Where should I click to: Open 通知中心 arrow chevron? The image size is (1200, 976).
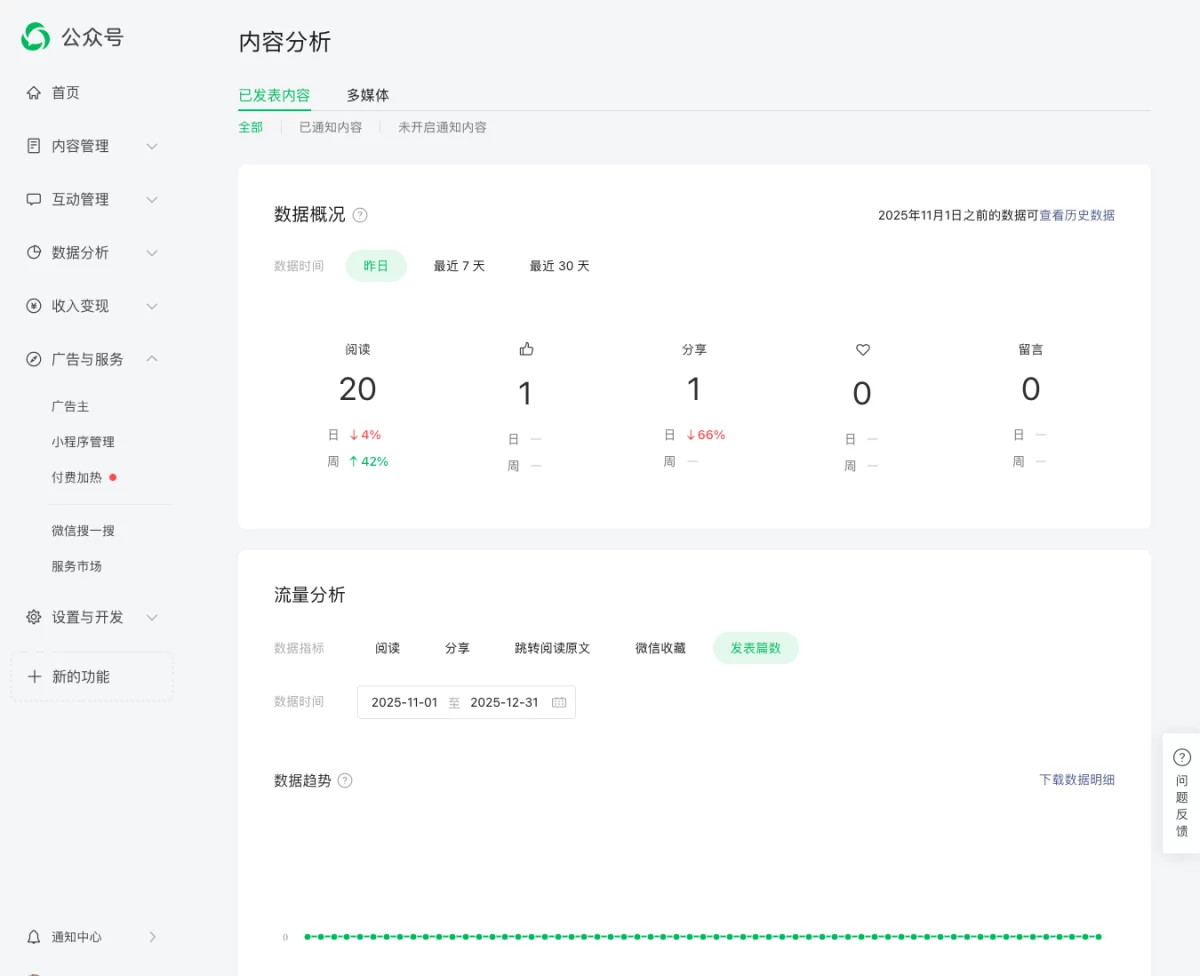tap(153, 937)
